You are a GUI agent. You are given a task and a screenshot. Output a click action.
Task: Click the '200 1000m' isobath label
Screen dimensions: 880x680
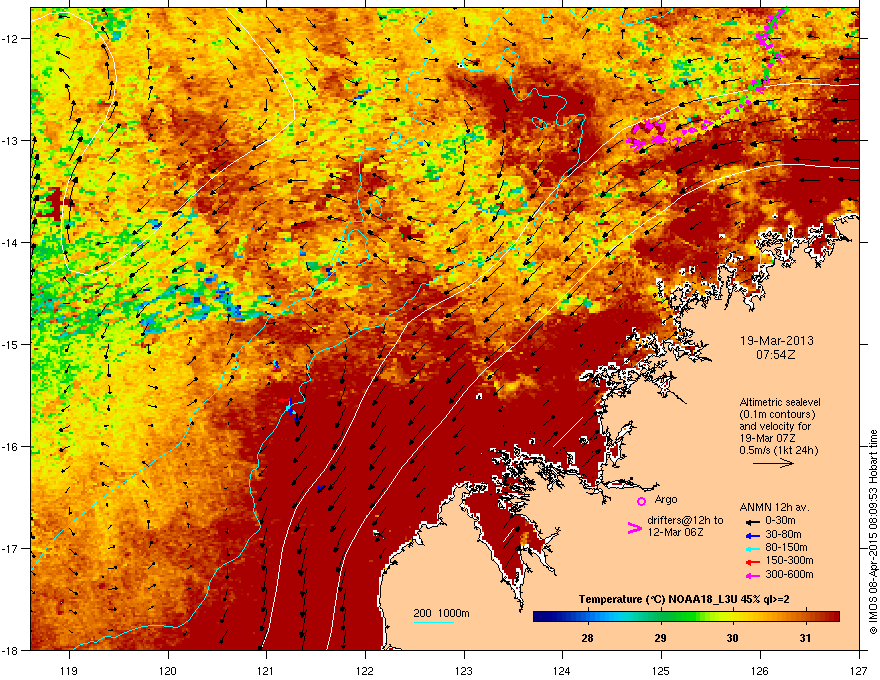441,614
